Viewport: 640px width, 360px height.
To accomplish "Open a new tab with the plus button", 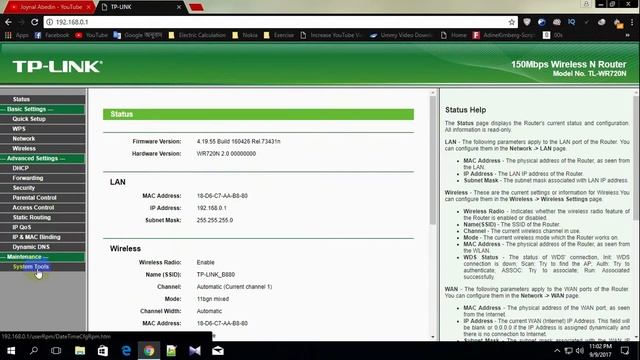I will click(196, 7).
